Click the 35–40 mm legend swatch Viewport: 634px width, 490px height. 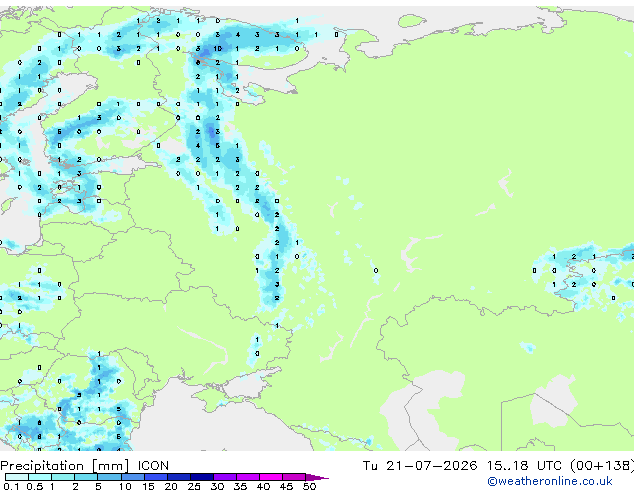coord(248,477)
